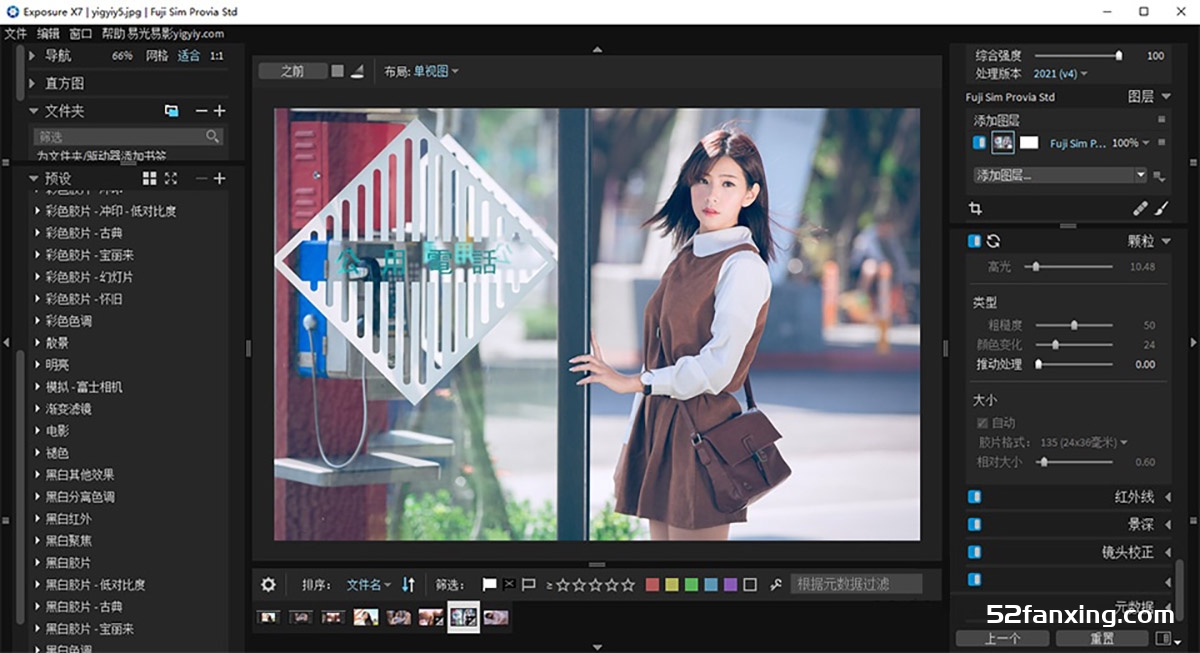The width and height of the screenshot is (1200, 653).
Task: Click the search magnifier in folder filter
Action: (213, 136)
